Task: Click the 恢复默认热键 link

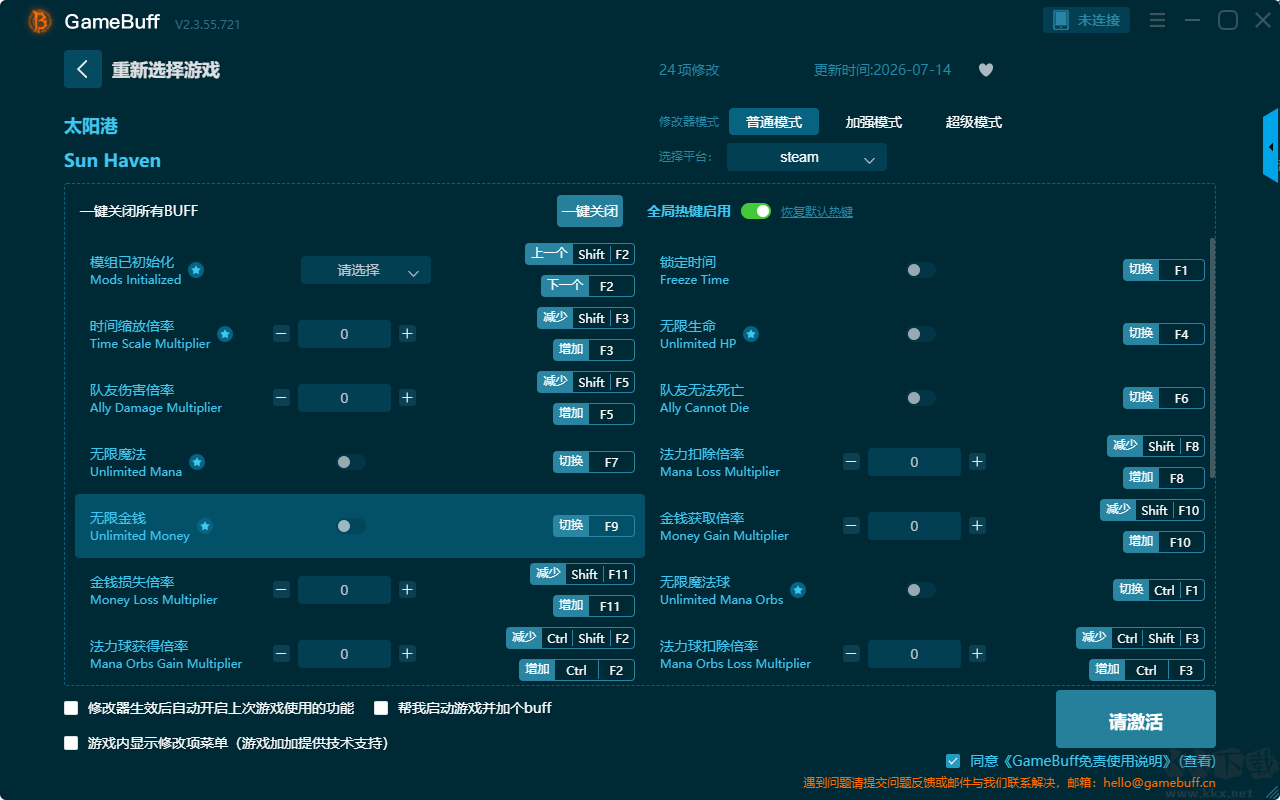Action: tap(817, 212)
